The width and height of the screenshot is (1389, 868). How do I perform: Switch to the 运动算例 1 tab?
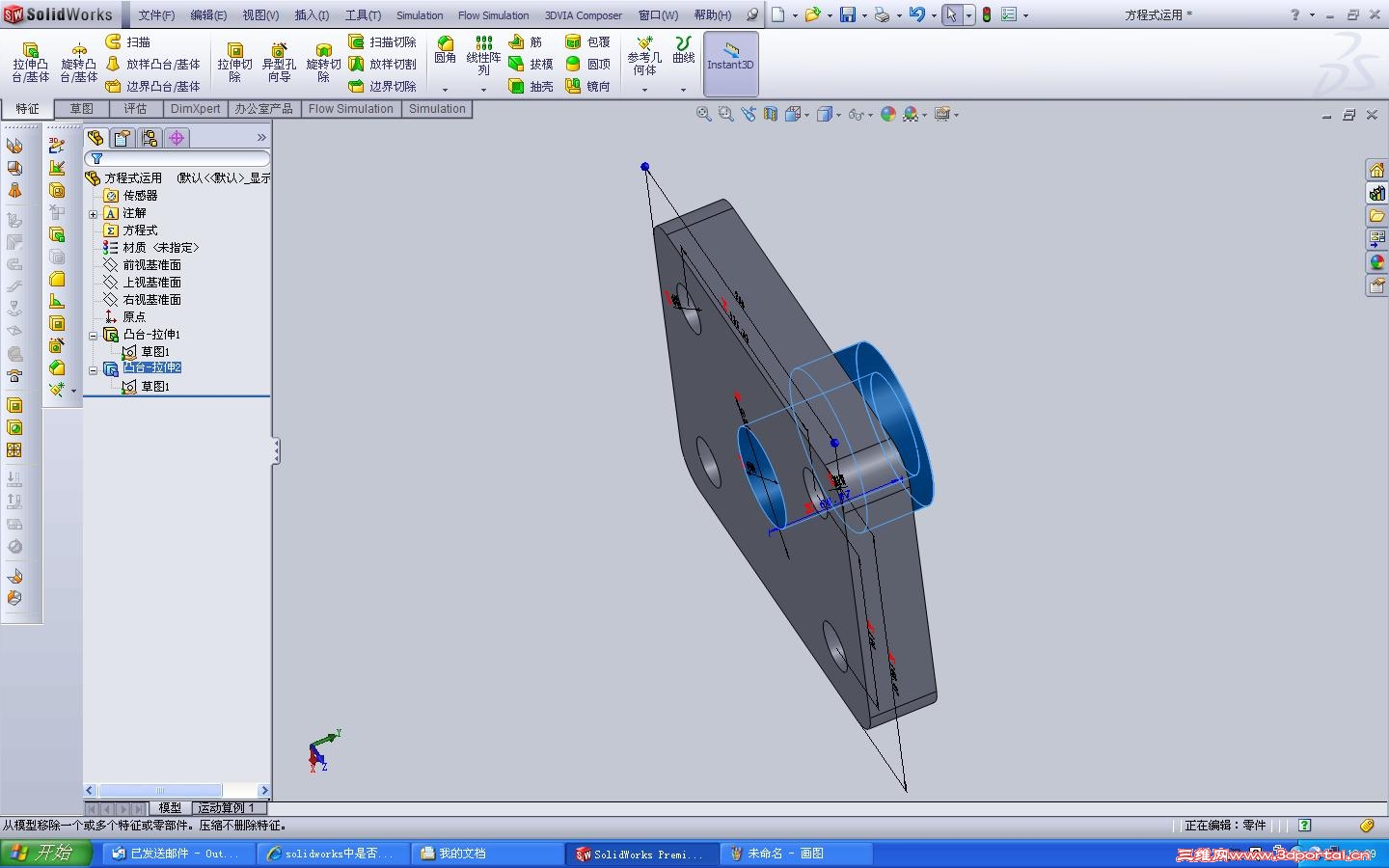(227, 808)
